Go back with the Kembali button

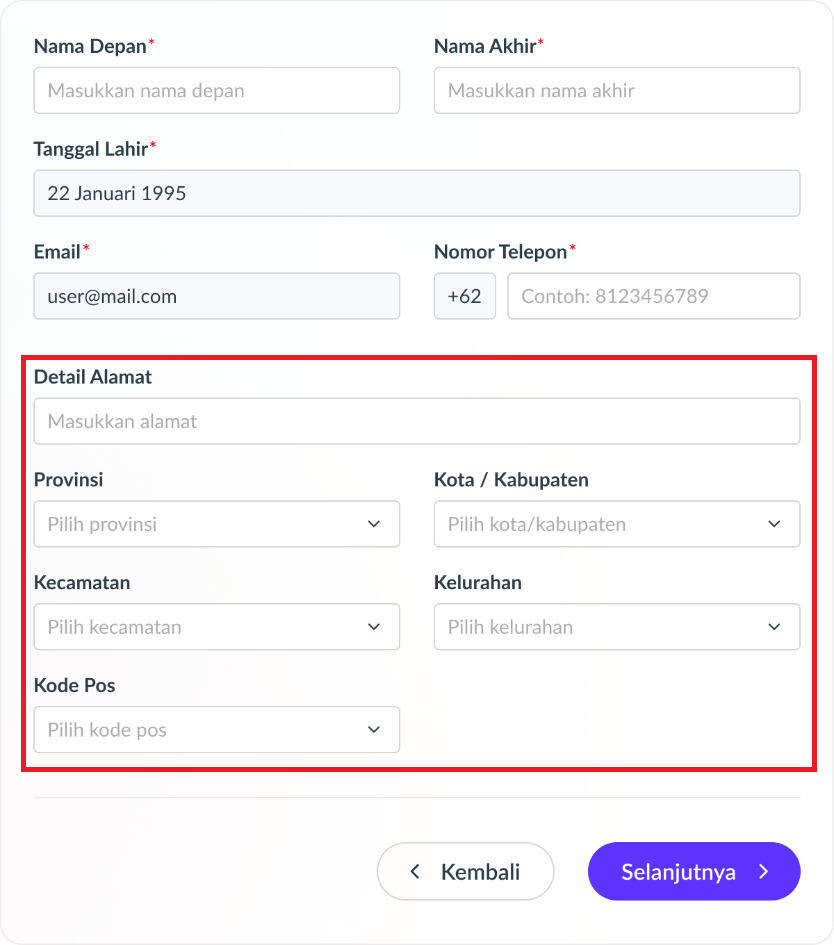(x=465, y=871)
